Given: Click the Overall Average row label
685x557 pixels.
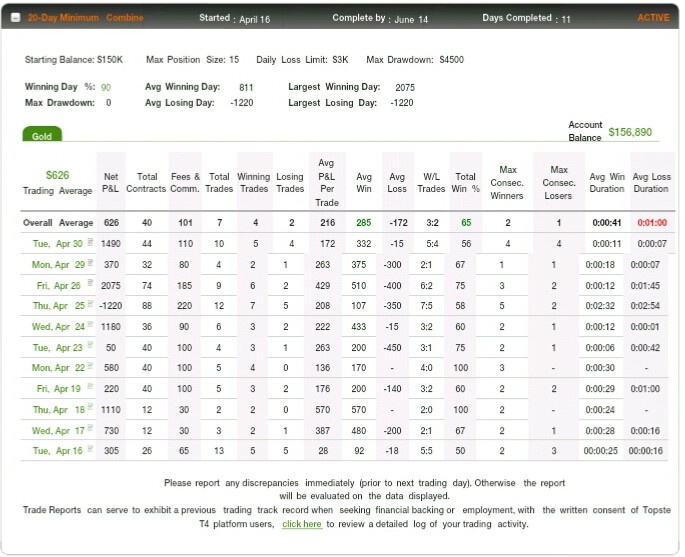Looking at the screenshot, I should click(x=58, y=223).
